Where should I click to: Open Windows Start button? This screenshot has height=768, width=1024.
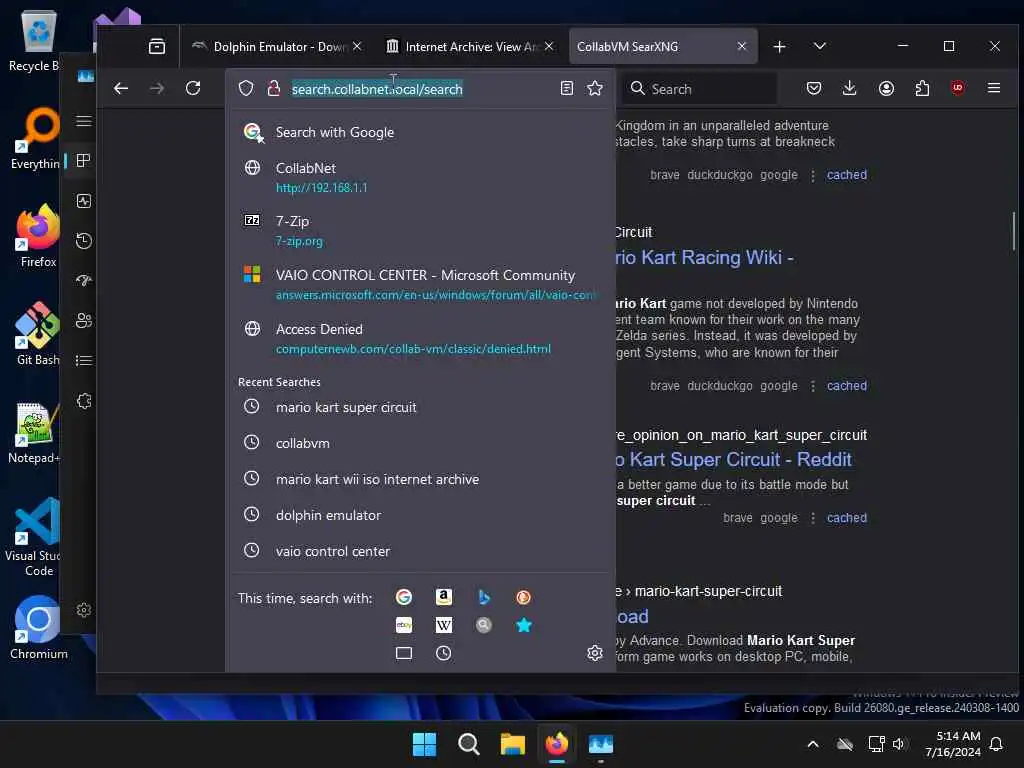pyautogui.click(x=424, y=744)
